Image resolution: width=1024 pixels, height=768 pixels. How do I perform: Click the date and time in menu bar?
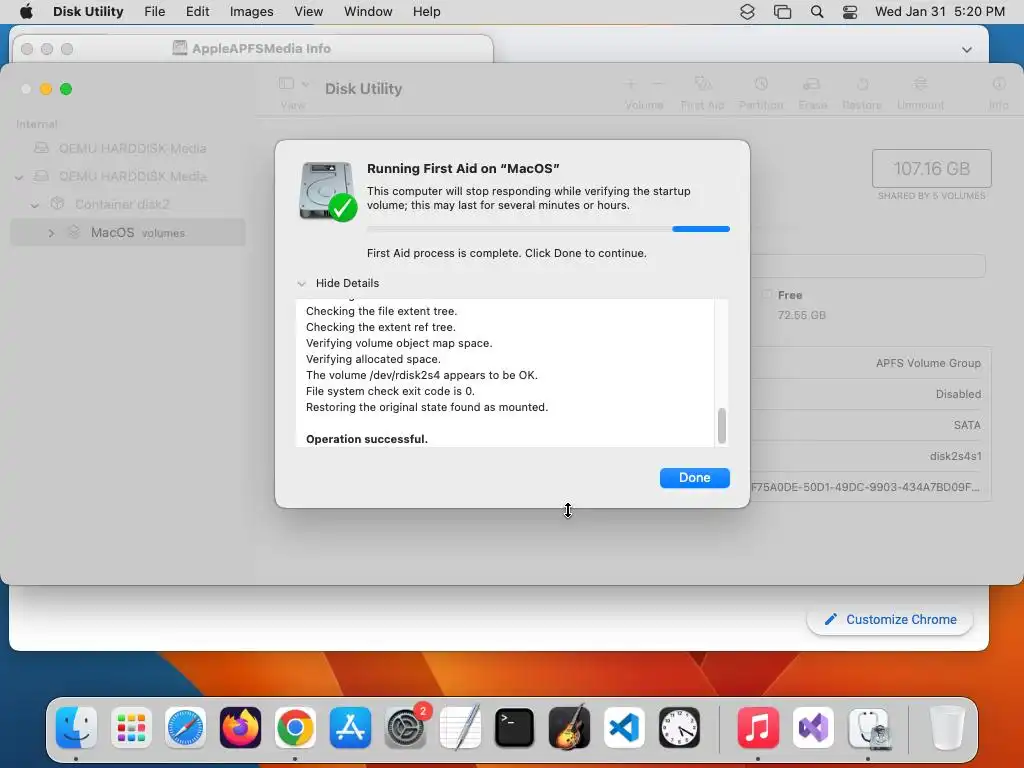click(940, 12)
